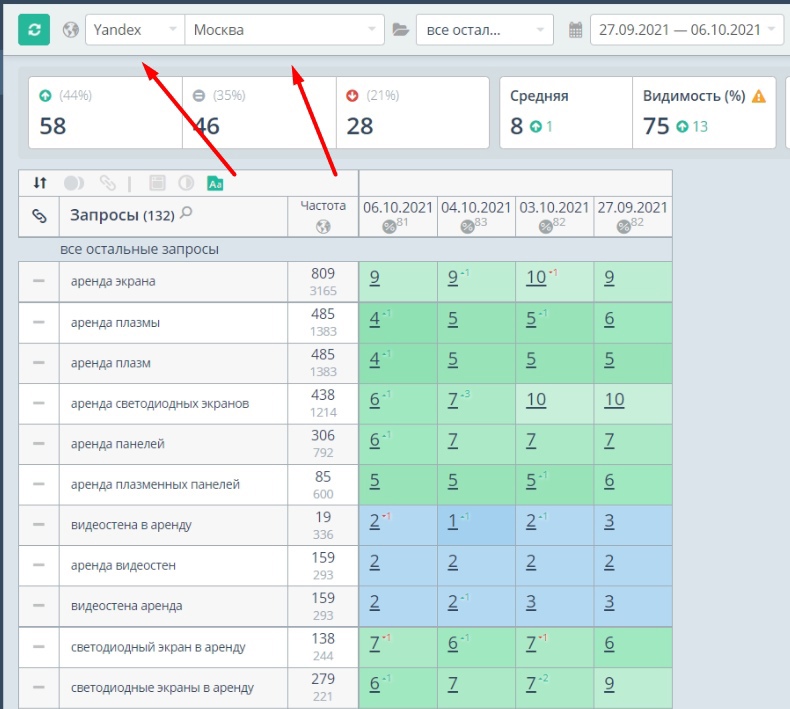790x709 pixels.
Task: Open position 4 for 'аренда плазмы' on 06.10.2021
Action: pyautogui.click(x=374, y=319)
